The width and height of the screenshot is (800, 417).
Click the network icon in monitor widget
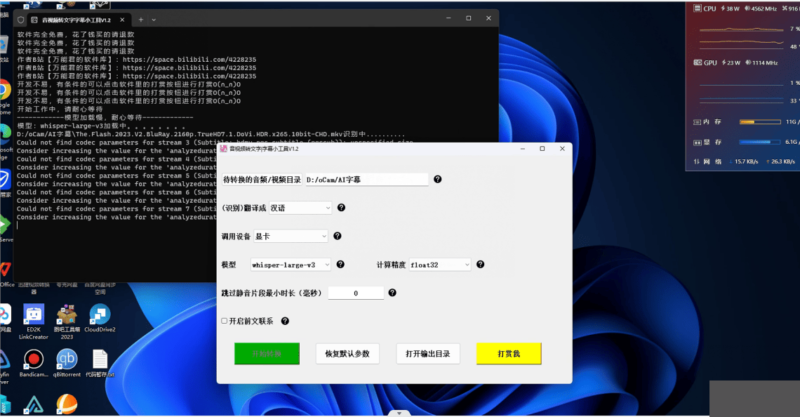point(697,161)
